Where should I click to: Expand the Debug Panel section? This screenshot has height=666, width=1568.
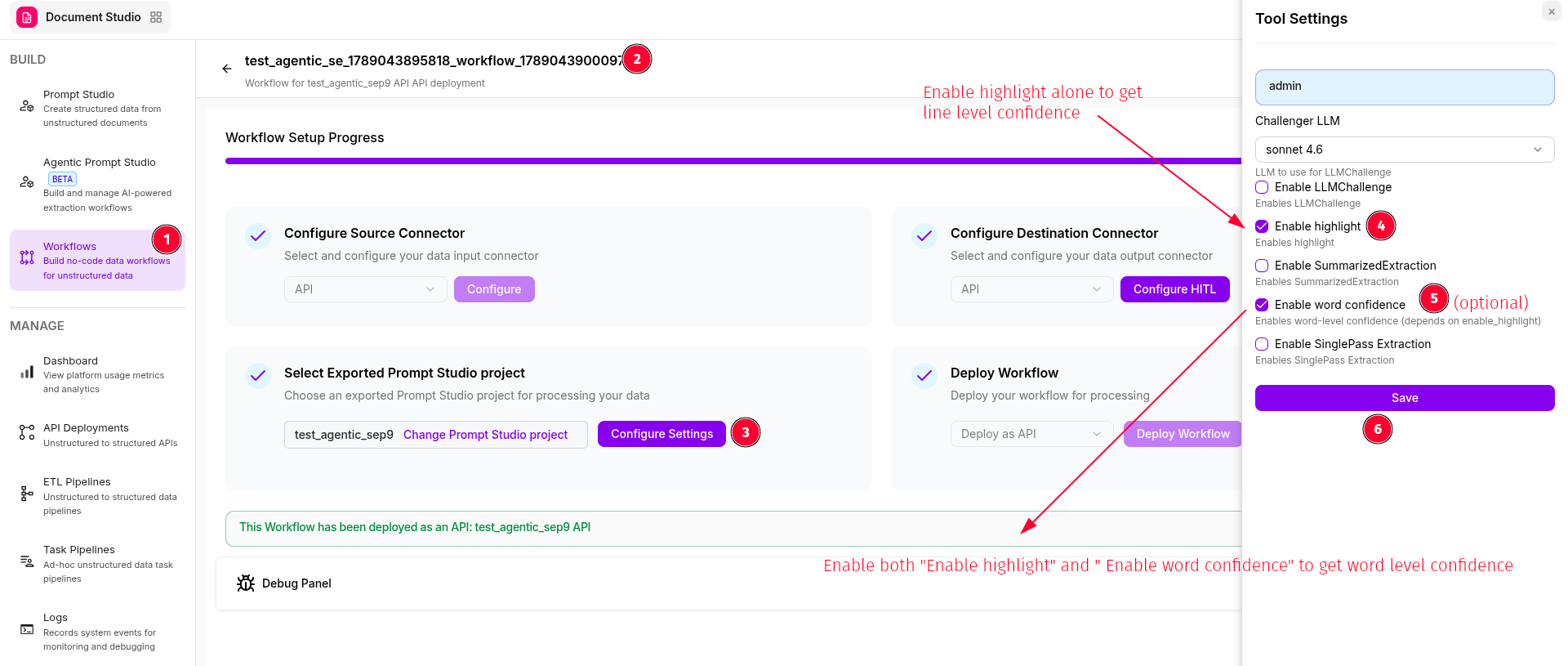click(728, 583)
